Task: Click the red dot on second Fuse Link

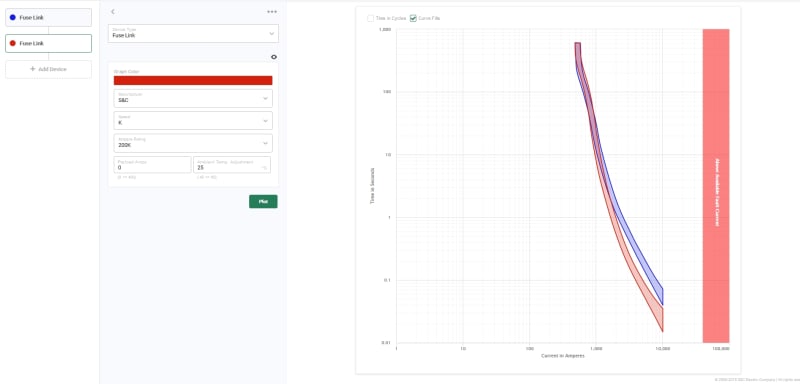Action: (13, 43)
